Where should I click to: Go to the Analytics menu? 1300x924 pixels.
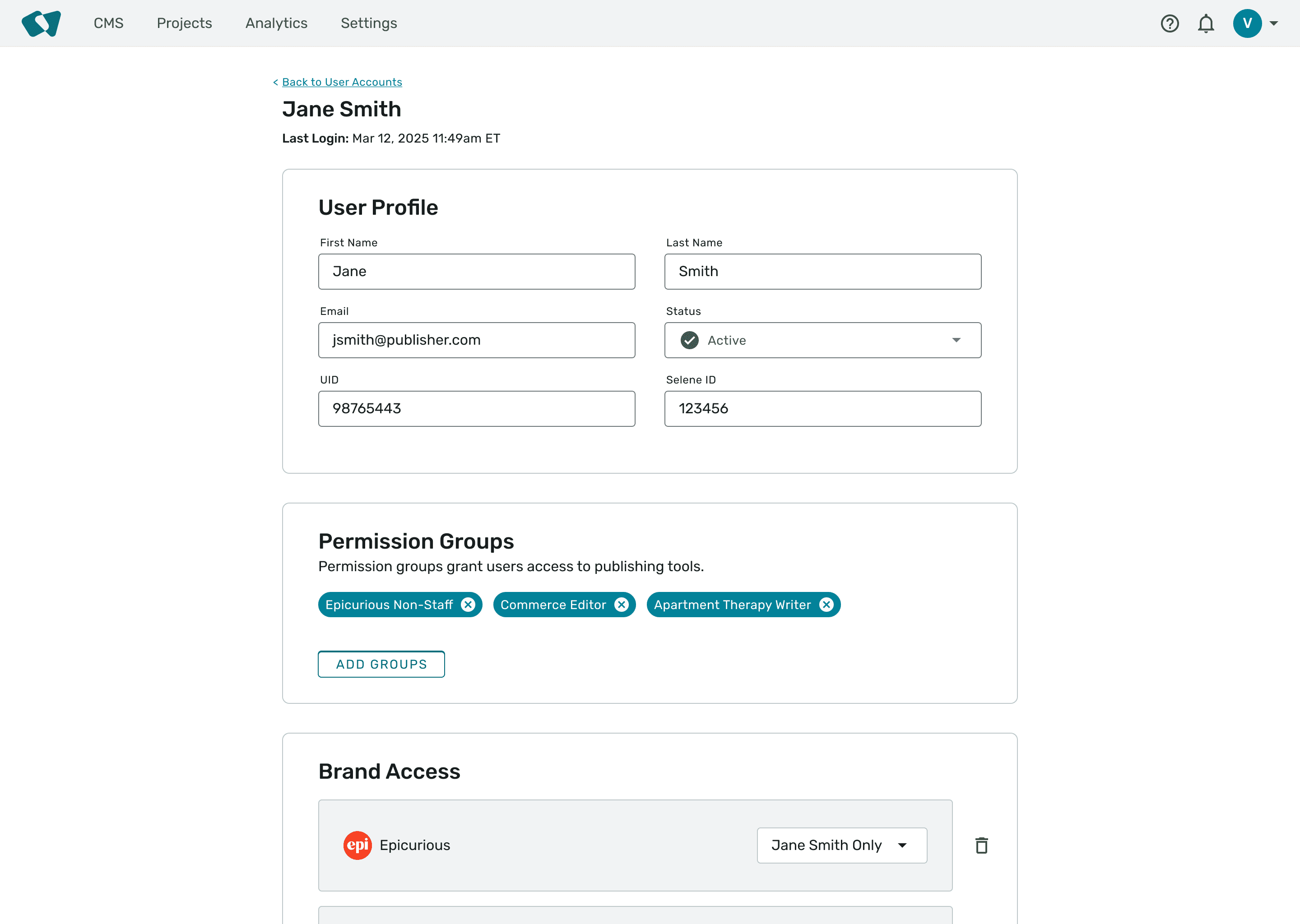coord(276,23)
